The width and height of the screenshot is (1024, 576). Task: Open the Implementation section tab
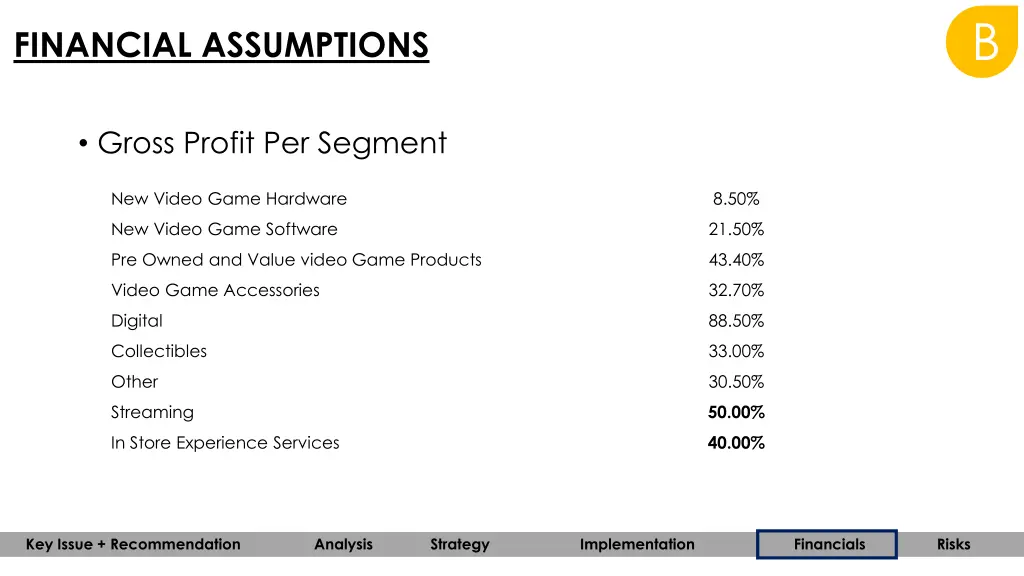[637, 544]
